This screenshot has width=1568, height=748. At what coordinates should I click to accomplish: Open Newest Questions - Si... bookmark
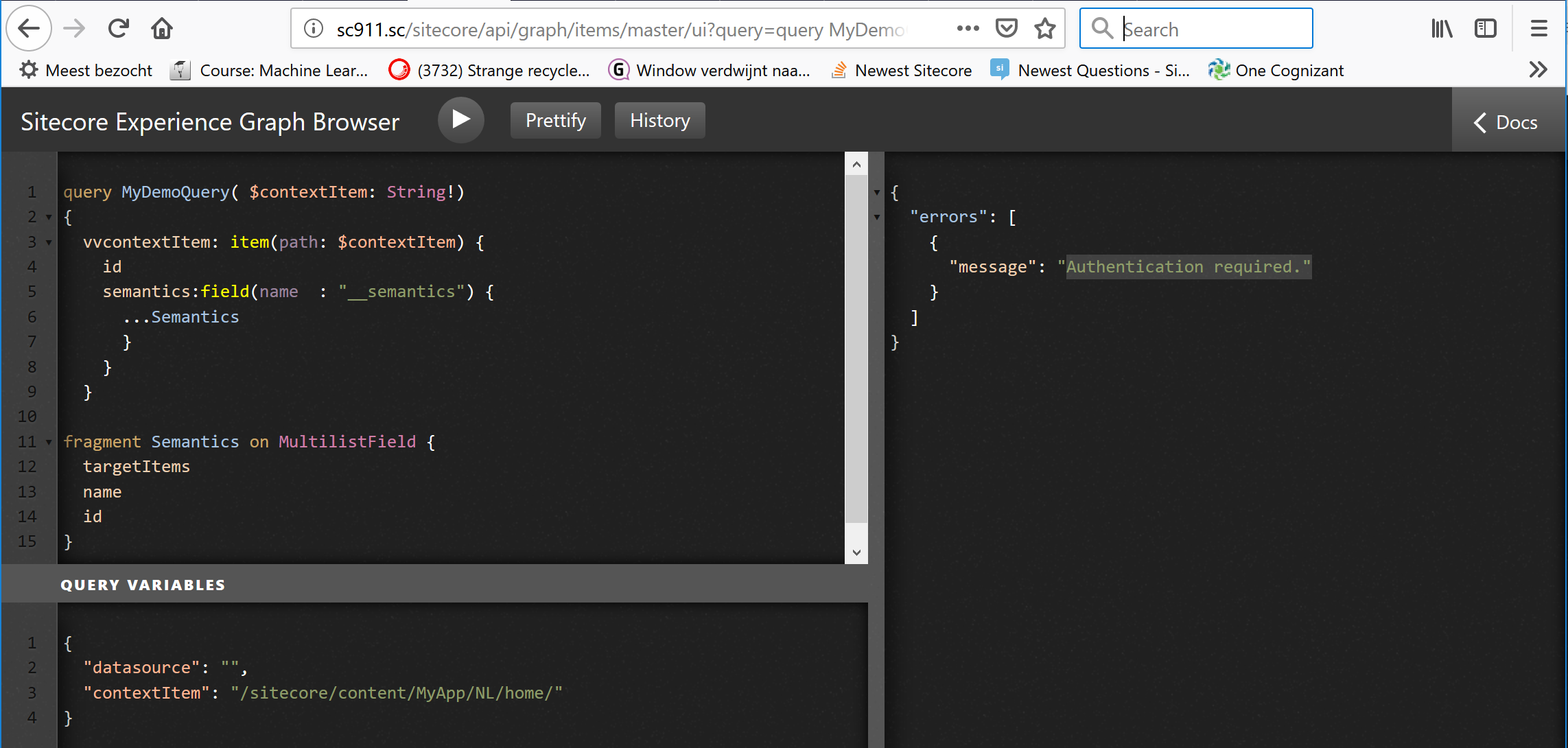pyautogui.click(x=1090, y=70)
